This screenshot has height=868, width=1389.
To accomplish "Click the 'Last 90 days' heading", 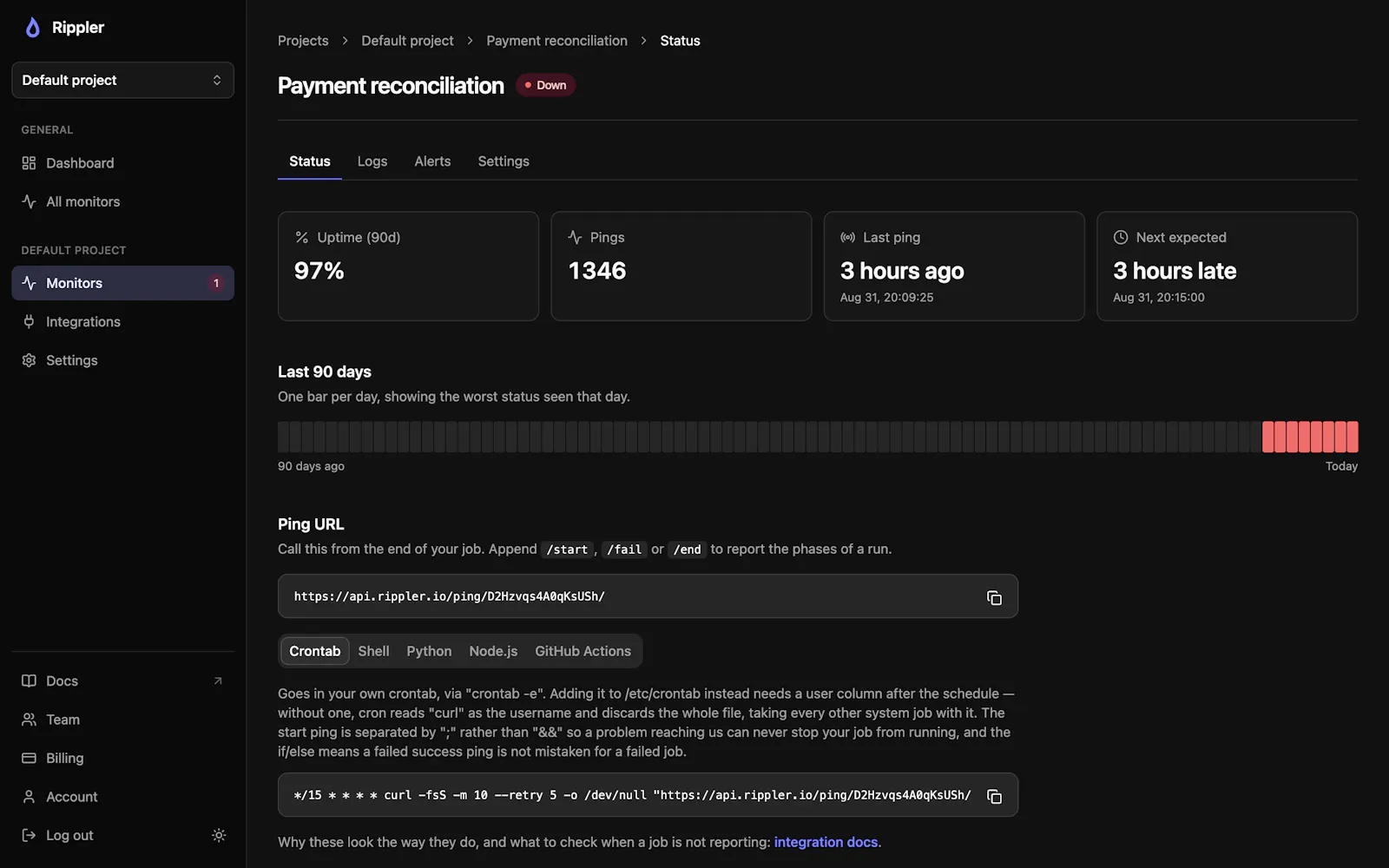I will pos(325,372).
